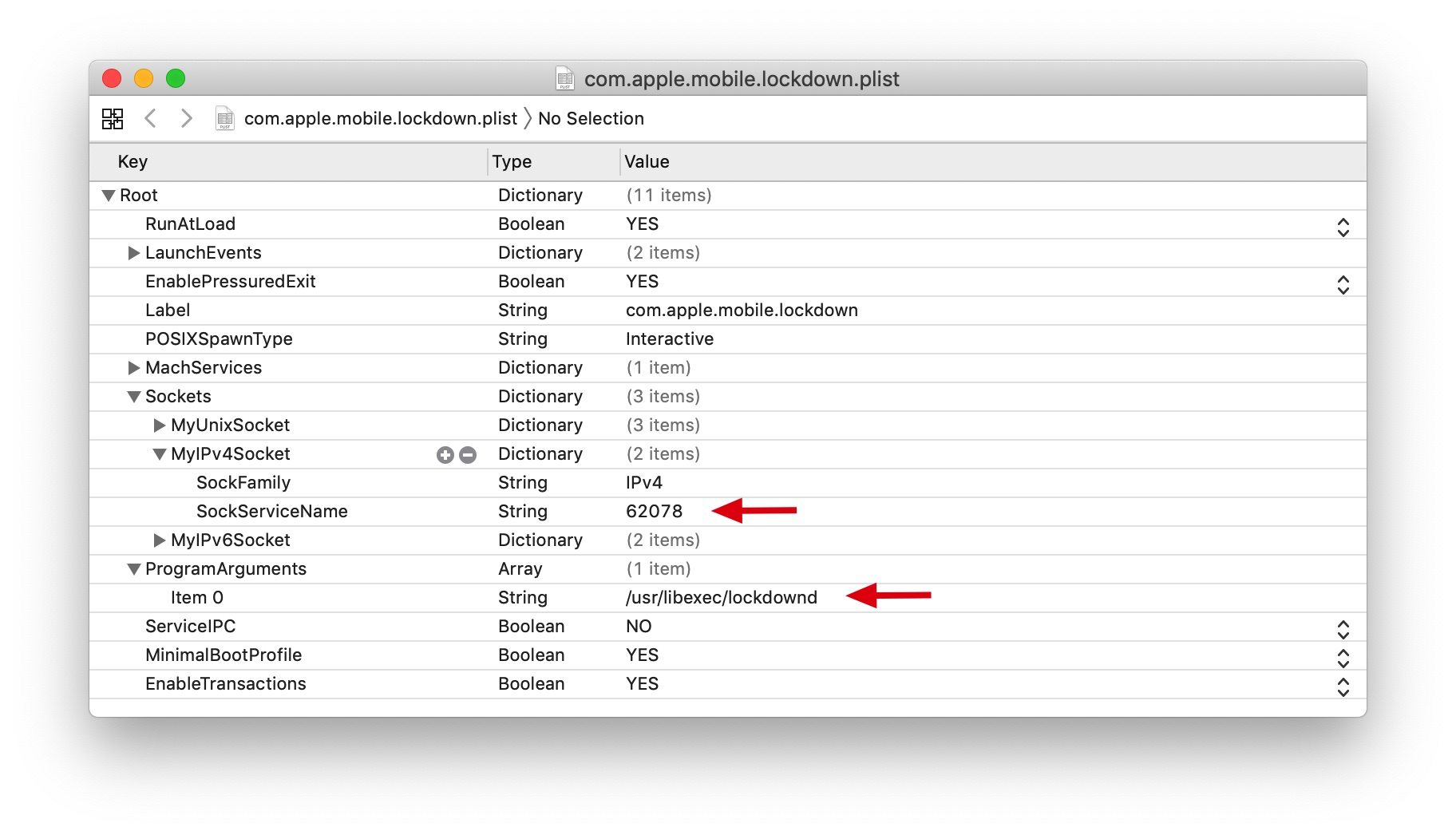Click the ProgramArguments key name
This screenshot has width=1456, height=835.
coord(226,569)
